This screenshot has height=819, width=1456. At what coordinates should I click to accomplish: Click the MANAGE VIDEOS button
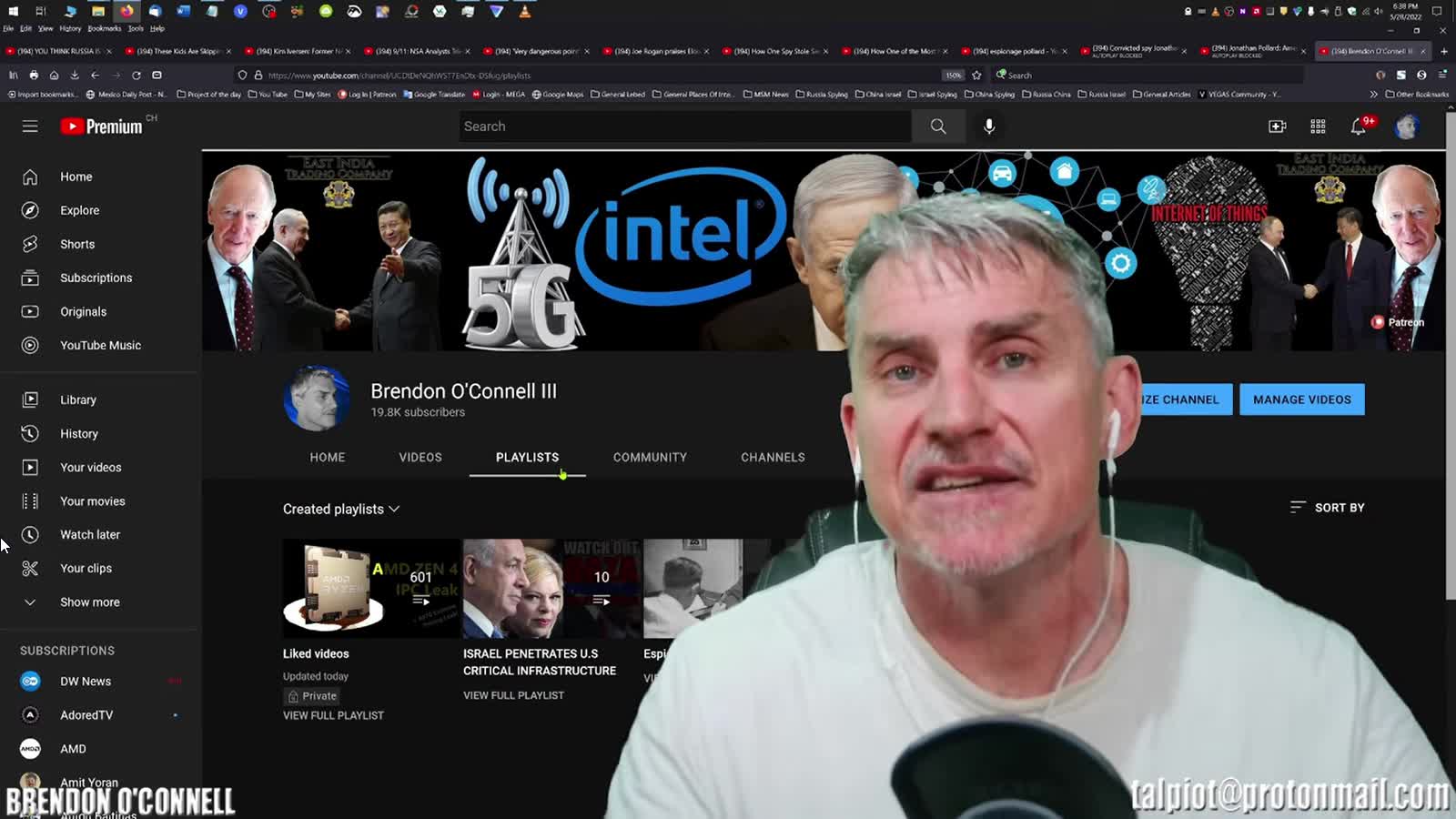[1302, 399]
